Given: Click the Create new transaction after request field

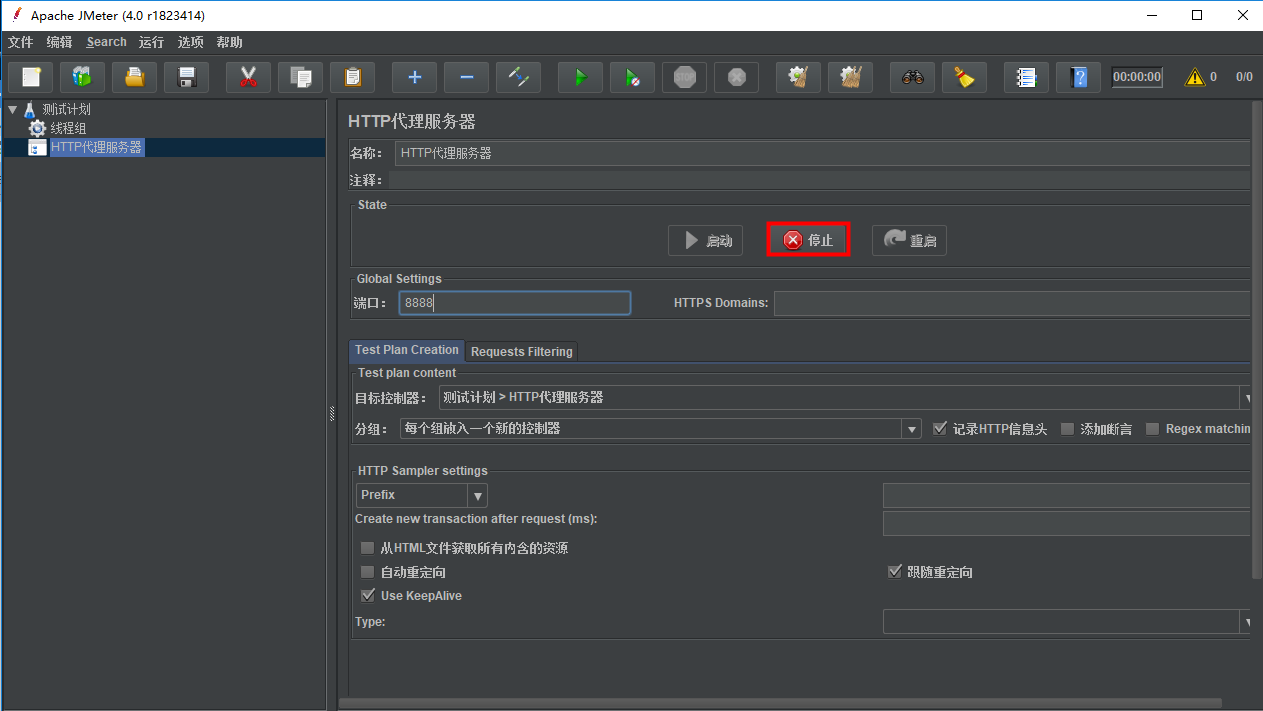Looking at the screenshot, I should point(1067,524).
